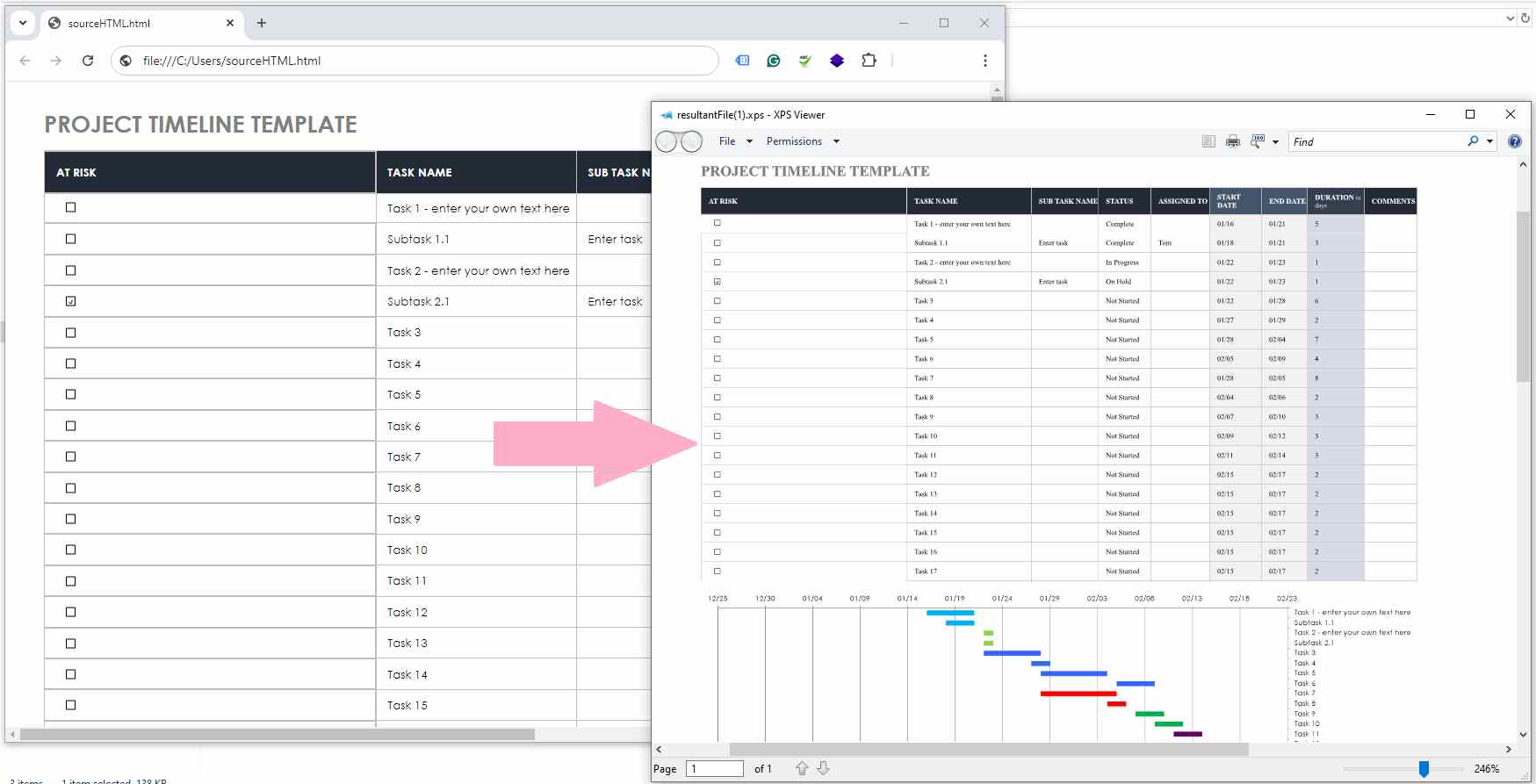Click the green checkmark extension icon

pyautogui.click(x=805, y=61)
